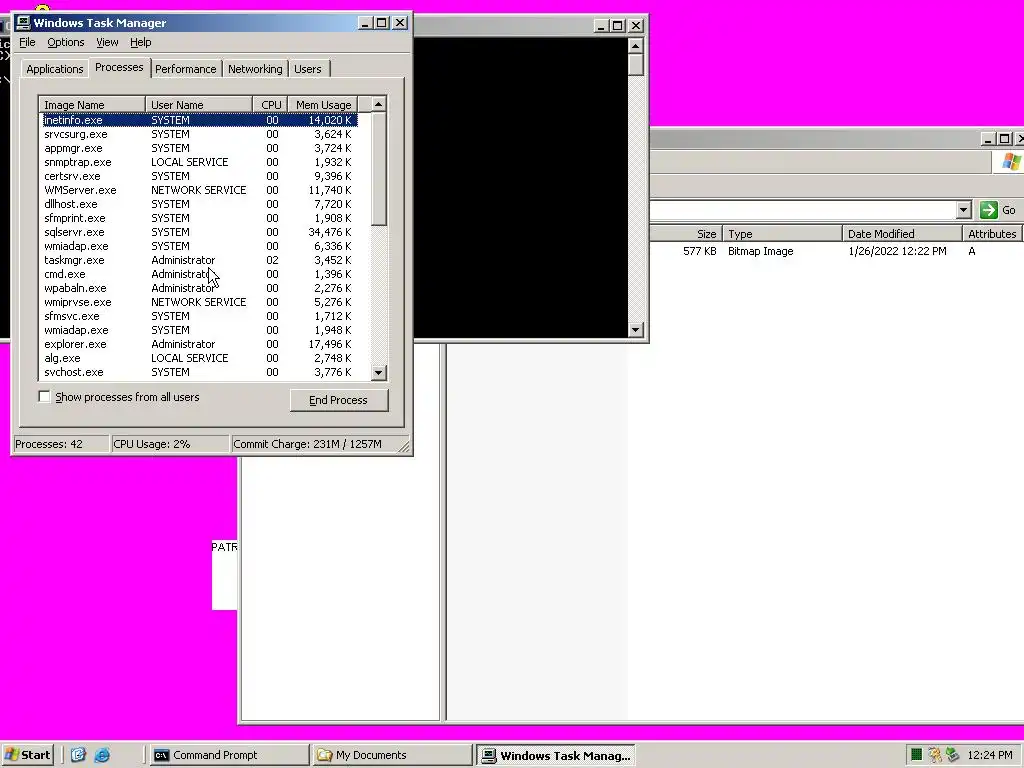
Task: Click the Go arrow in My Documents
Action: (989, 210)
